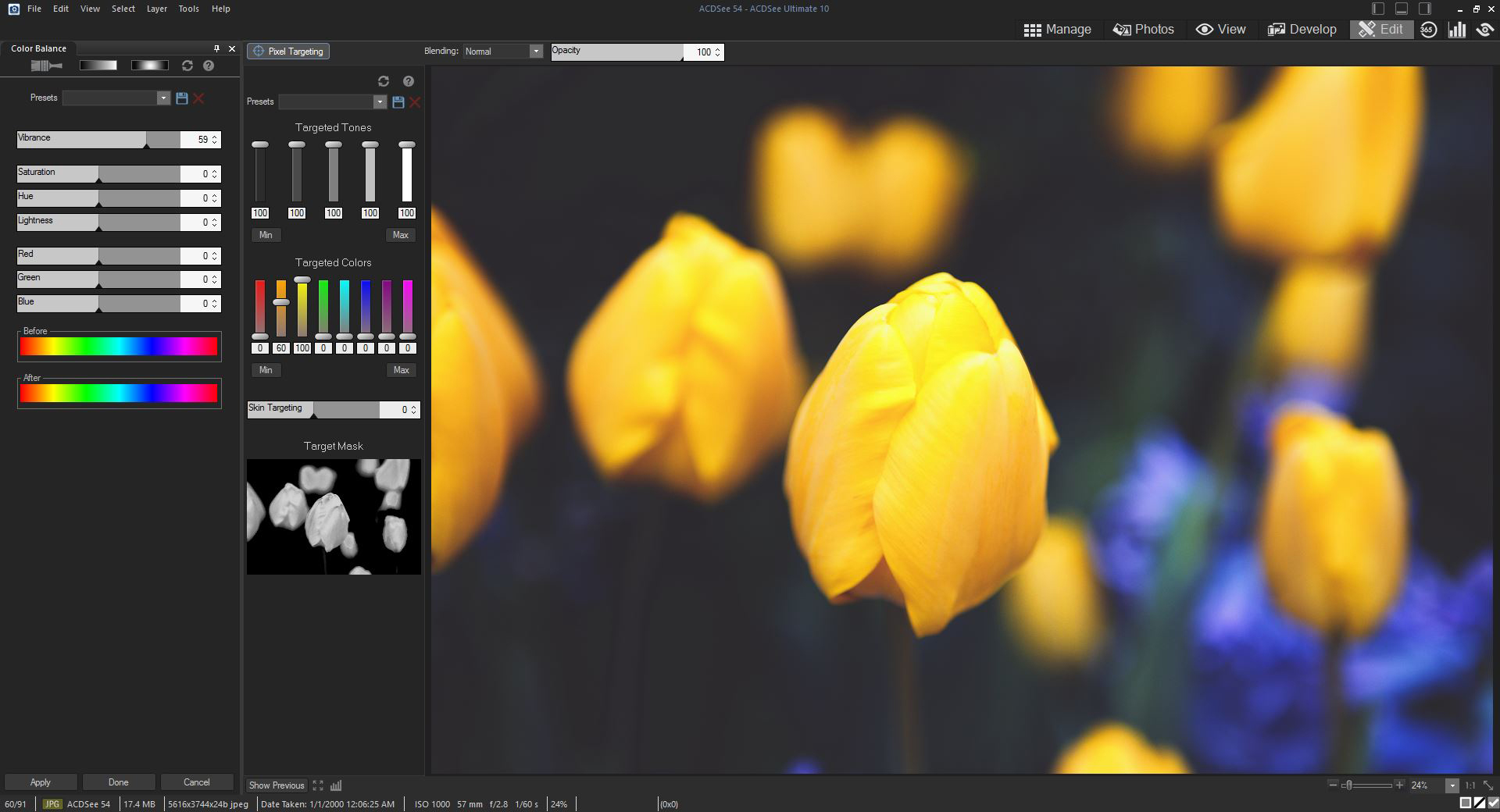The image size is (1500, 812).
Task: Expand the Color Balance Presets dropdown
Action: (x=163, y=98)
